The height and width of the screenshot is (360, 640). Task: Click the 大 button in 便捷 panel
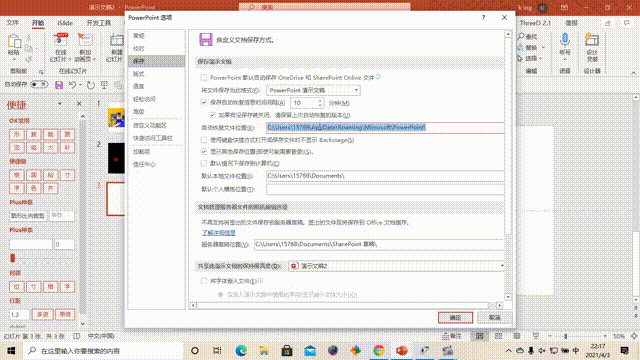tap(50, 147)
